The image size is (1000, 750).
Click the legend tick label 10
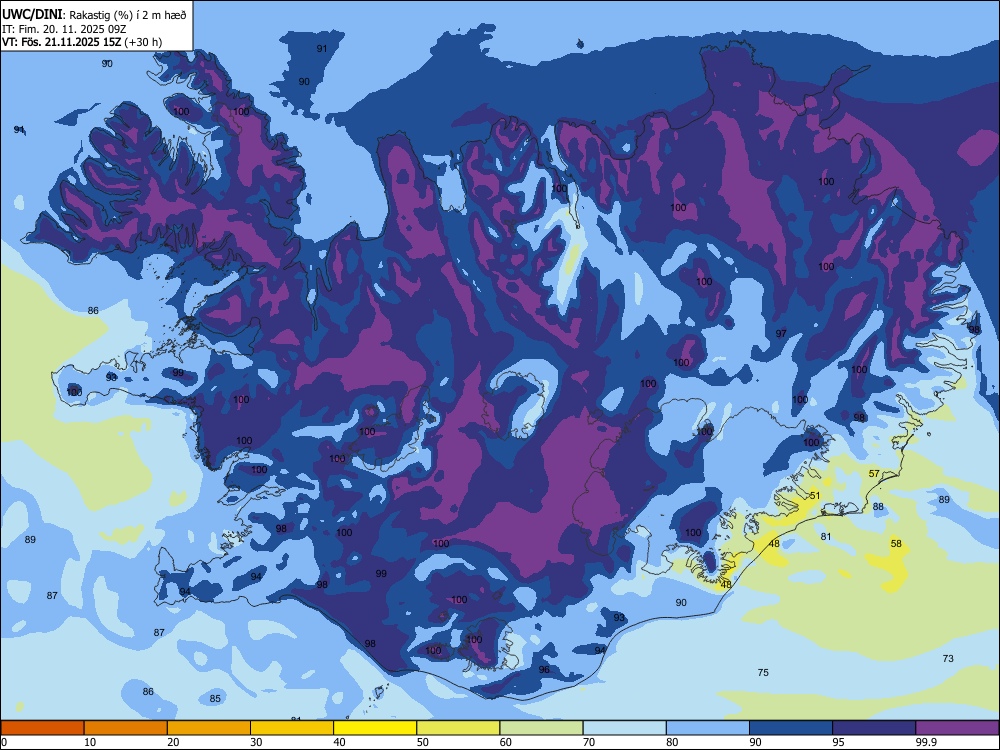(x=90, y=742)
